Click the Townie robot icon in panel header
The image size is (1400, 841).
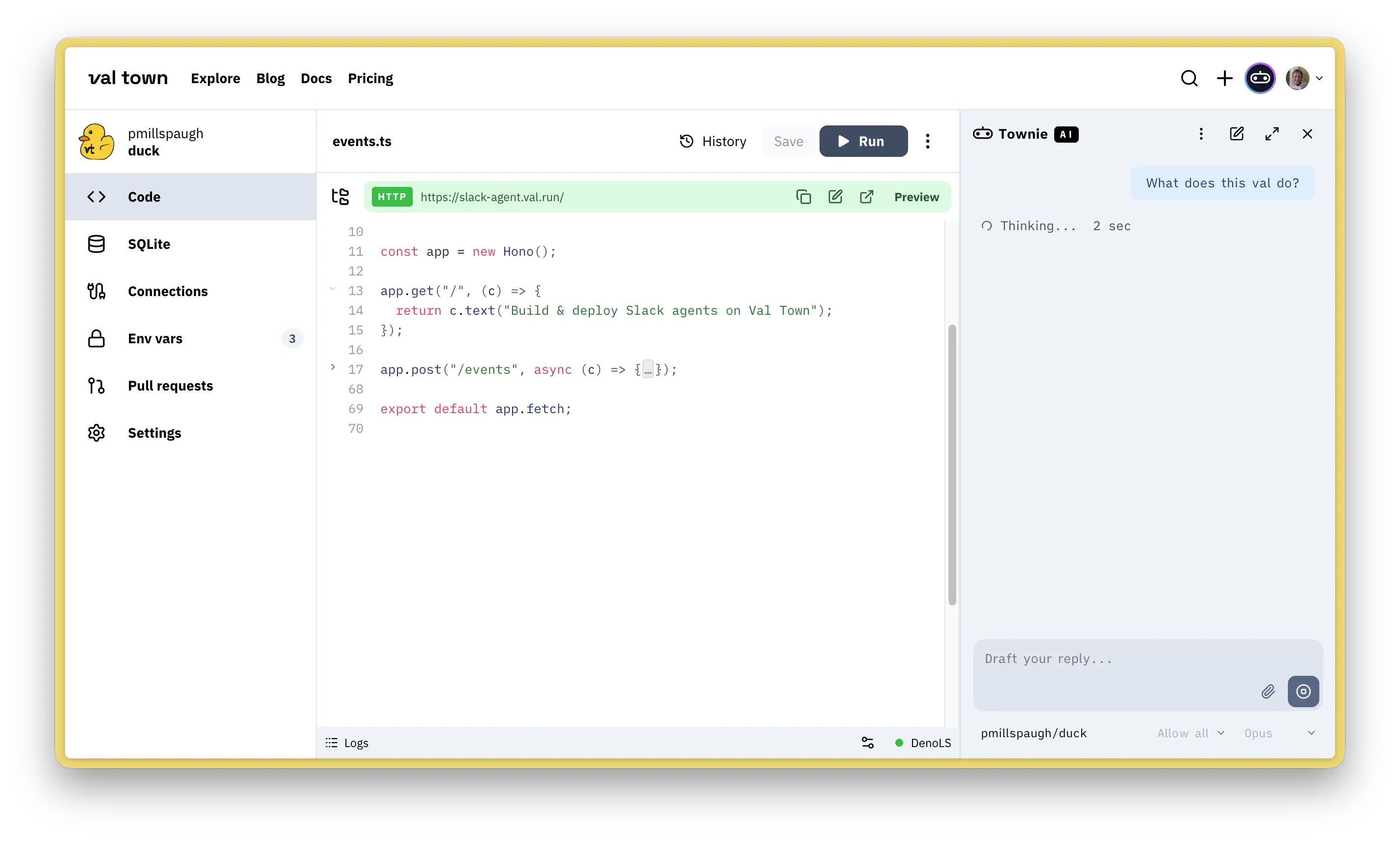tap(983, 134)
